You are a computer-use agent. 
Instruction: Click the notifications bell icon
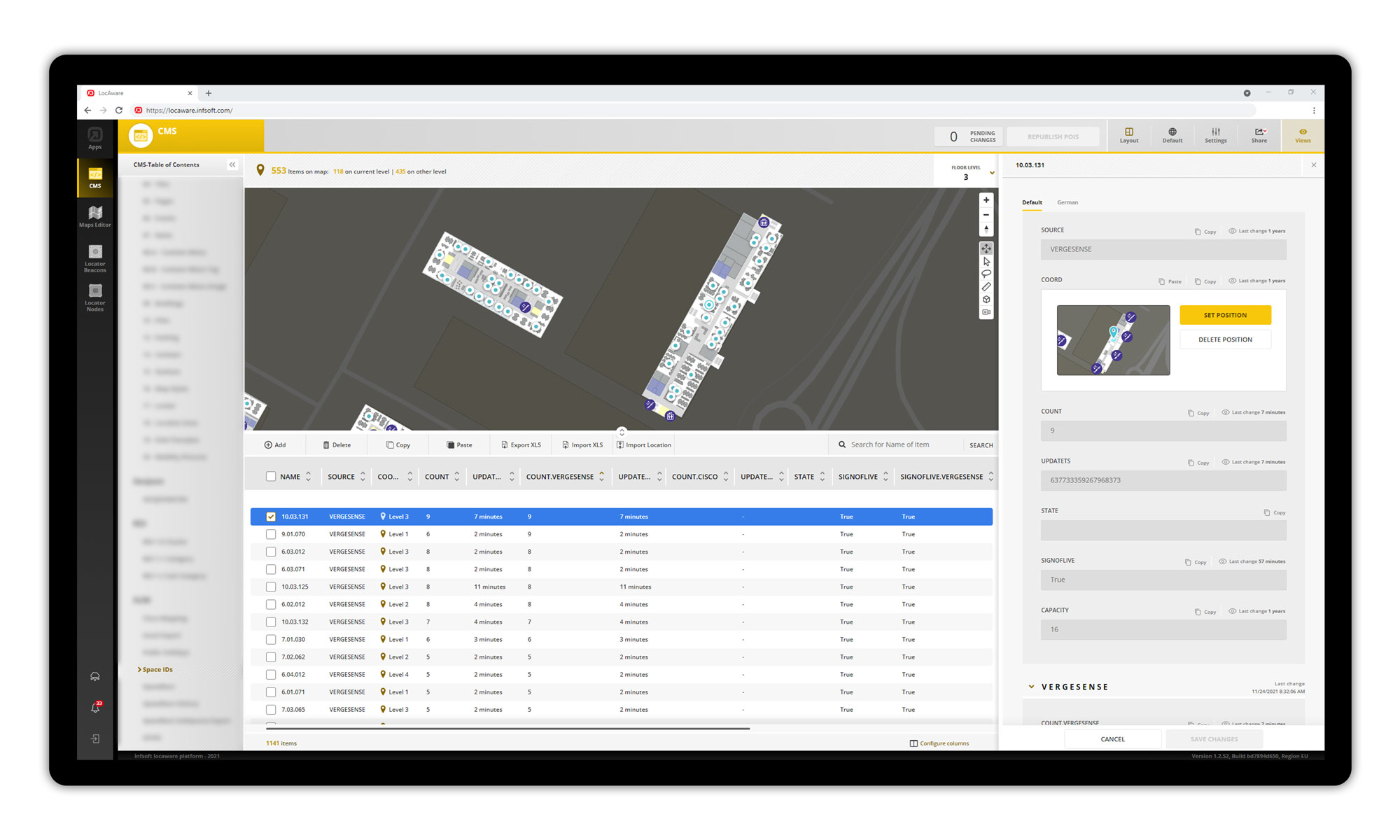point(95,708)
